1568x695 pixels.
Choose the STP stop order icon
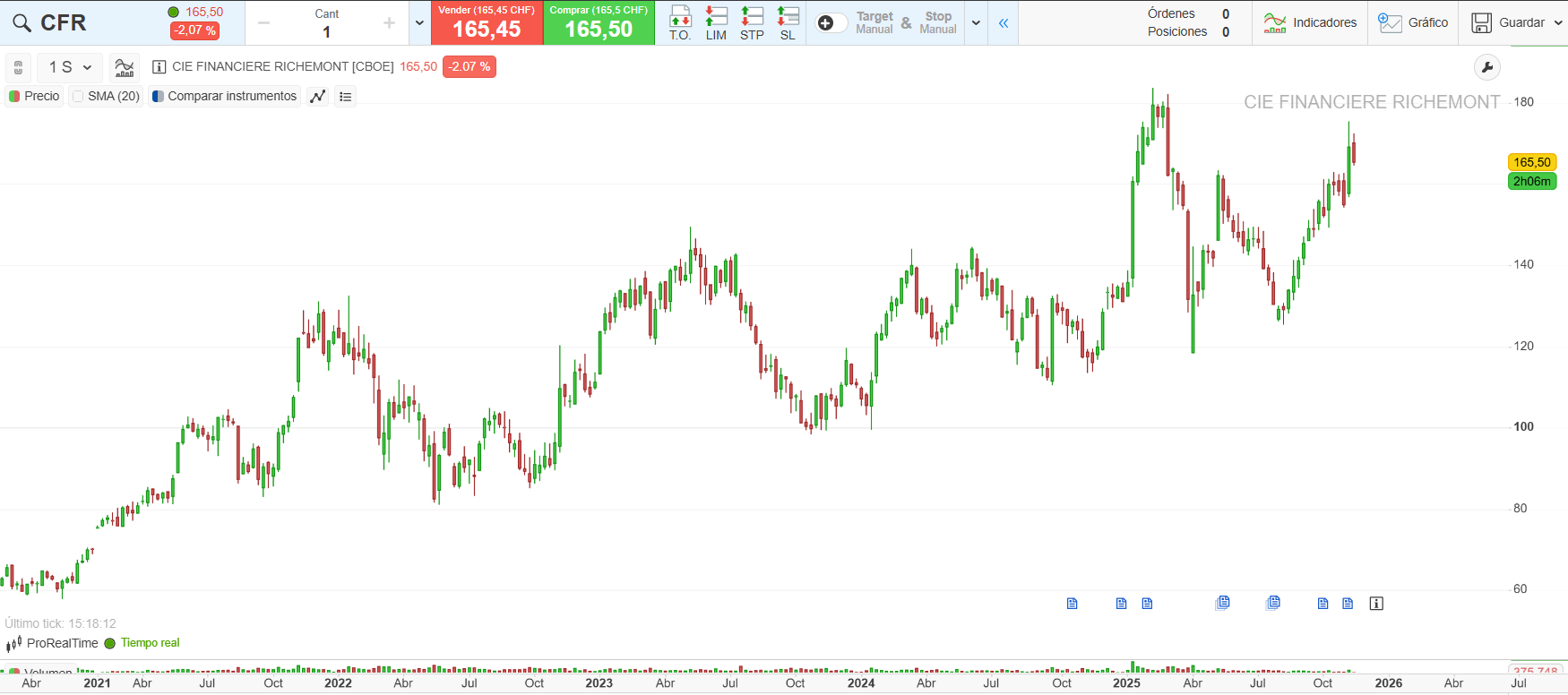pos(752,22)
